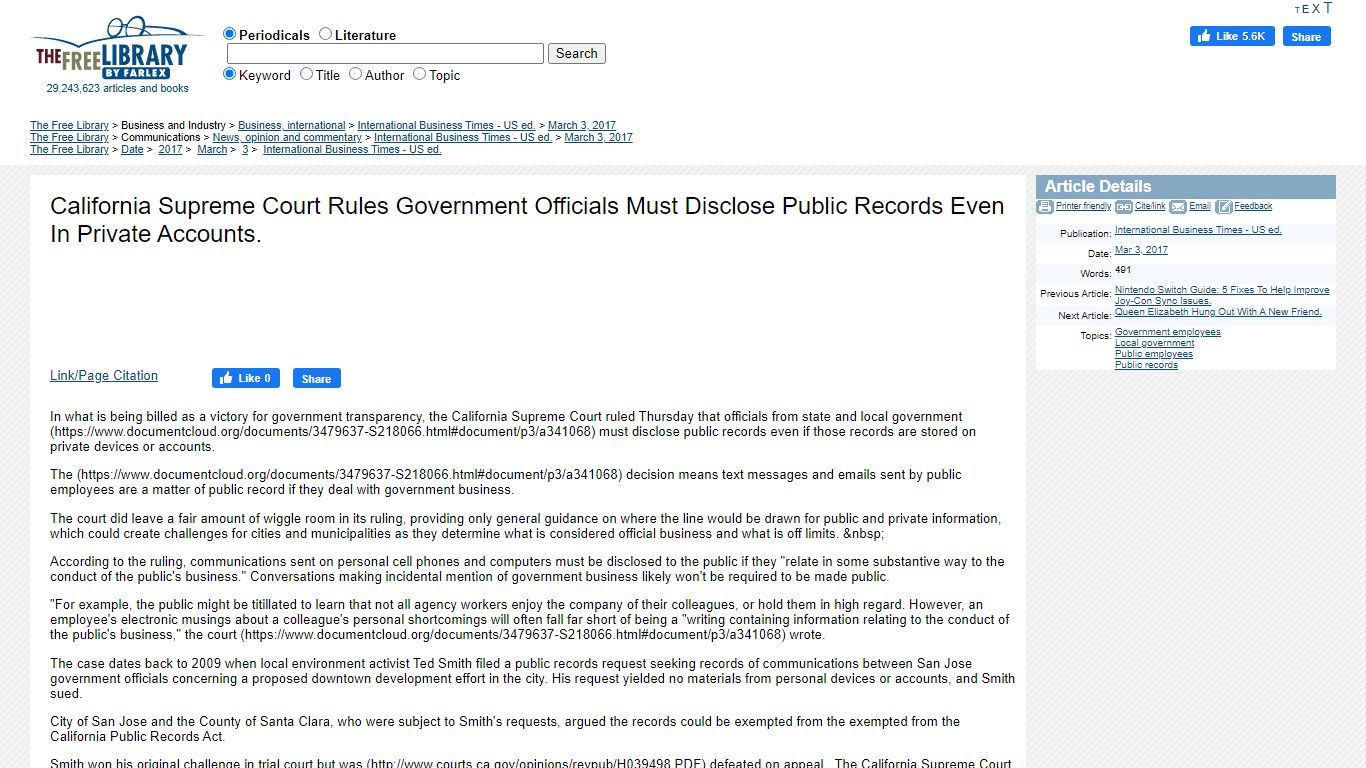Select the Keyword radio button
1366x768 pixels.
(x=229, y=74)
